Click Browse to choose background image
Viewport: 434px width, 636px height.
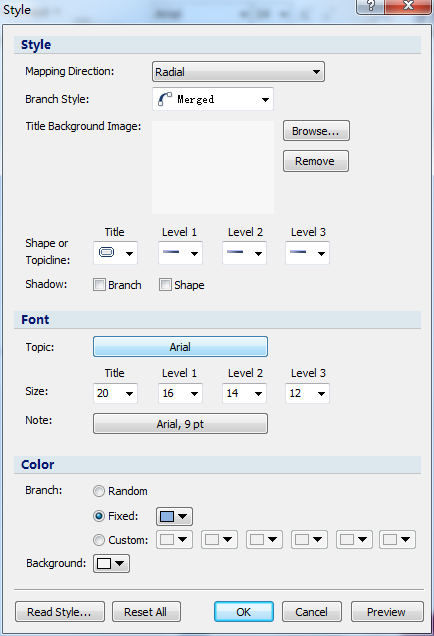pyautogui.click(x=316, y=131)
